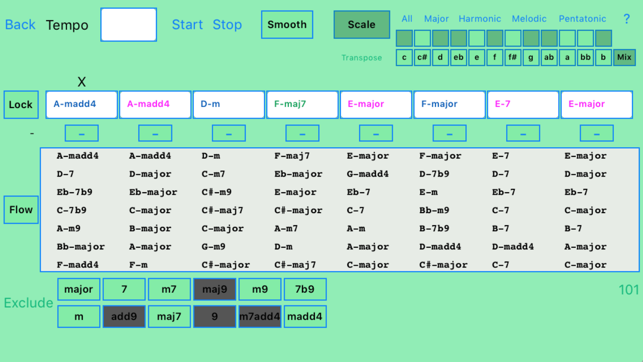Toggle exclude for m chords
Viewport: 643px width, 362px height.
click(79, 316)
